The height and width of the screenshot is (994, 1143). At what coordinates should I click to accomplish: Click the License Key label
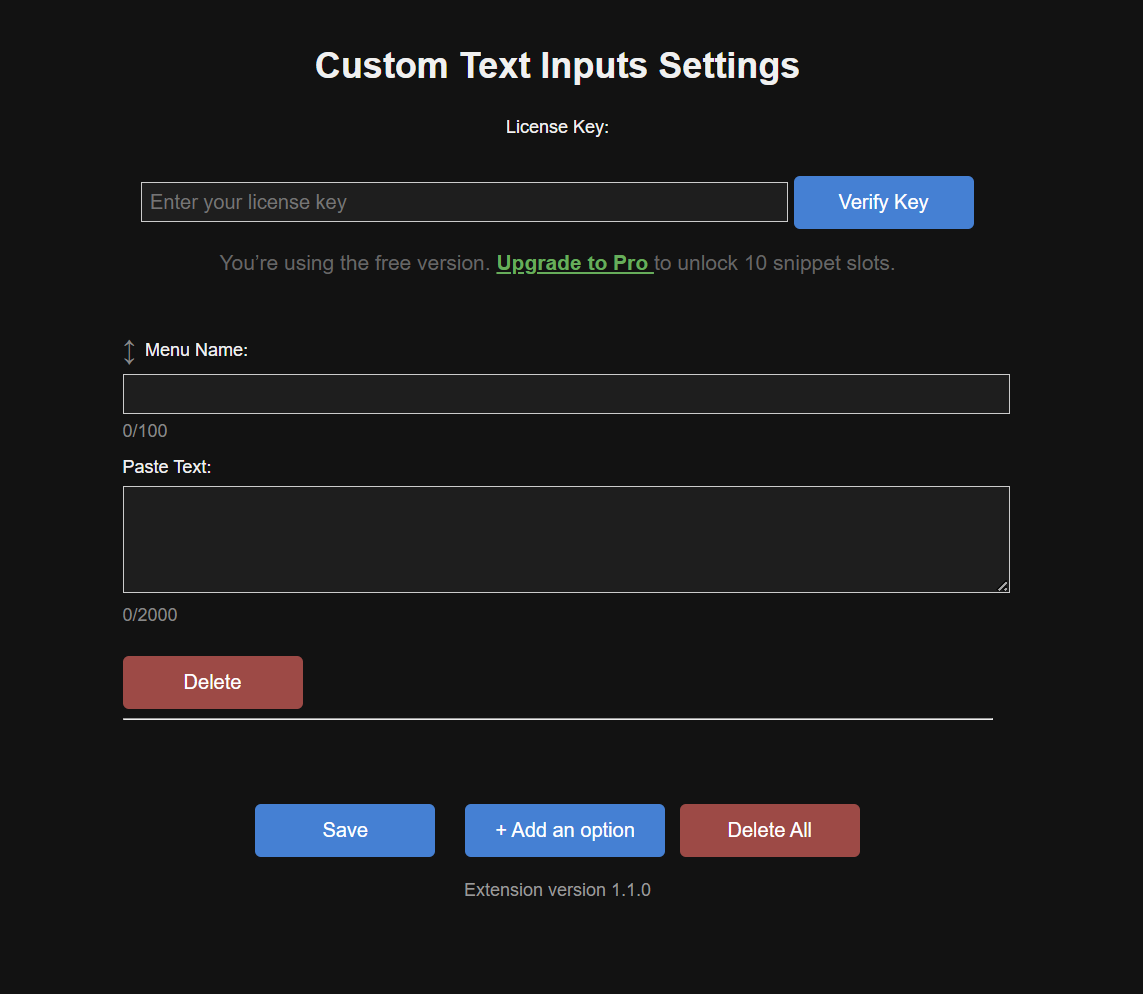point(557,127)
